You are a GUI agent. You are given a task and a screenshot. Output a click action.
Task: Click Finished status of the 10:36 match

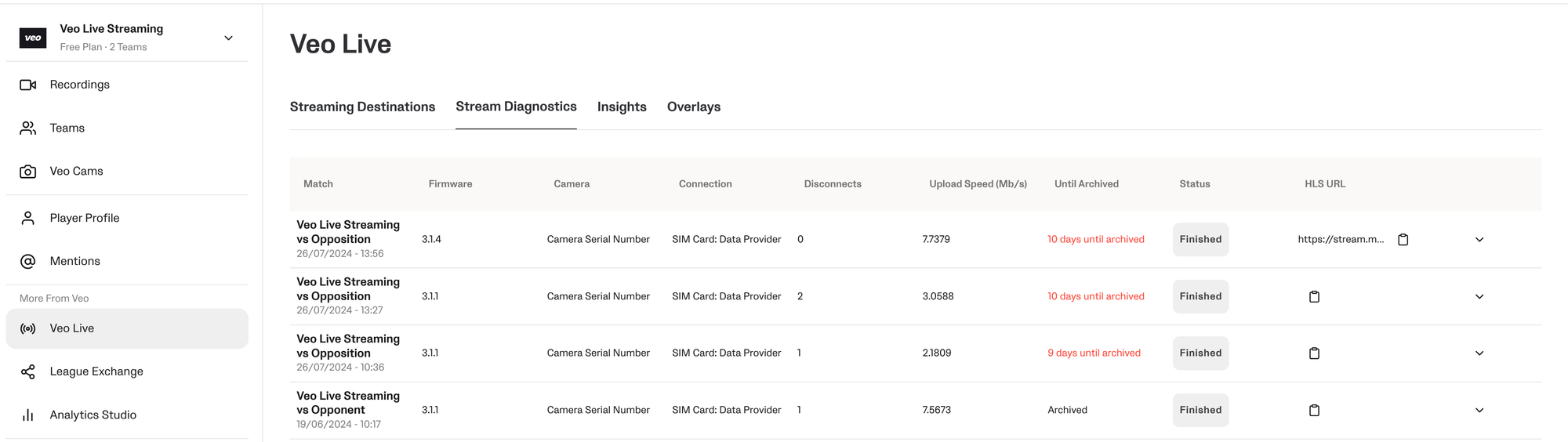[x=1200, y=353]
